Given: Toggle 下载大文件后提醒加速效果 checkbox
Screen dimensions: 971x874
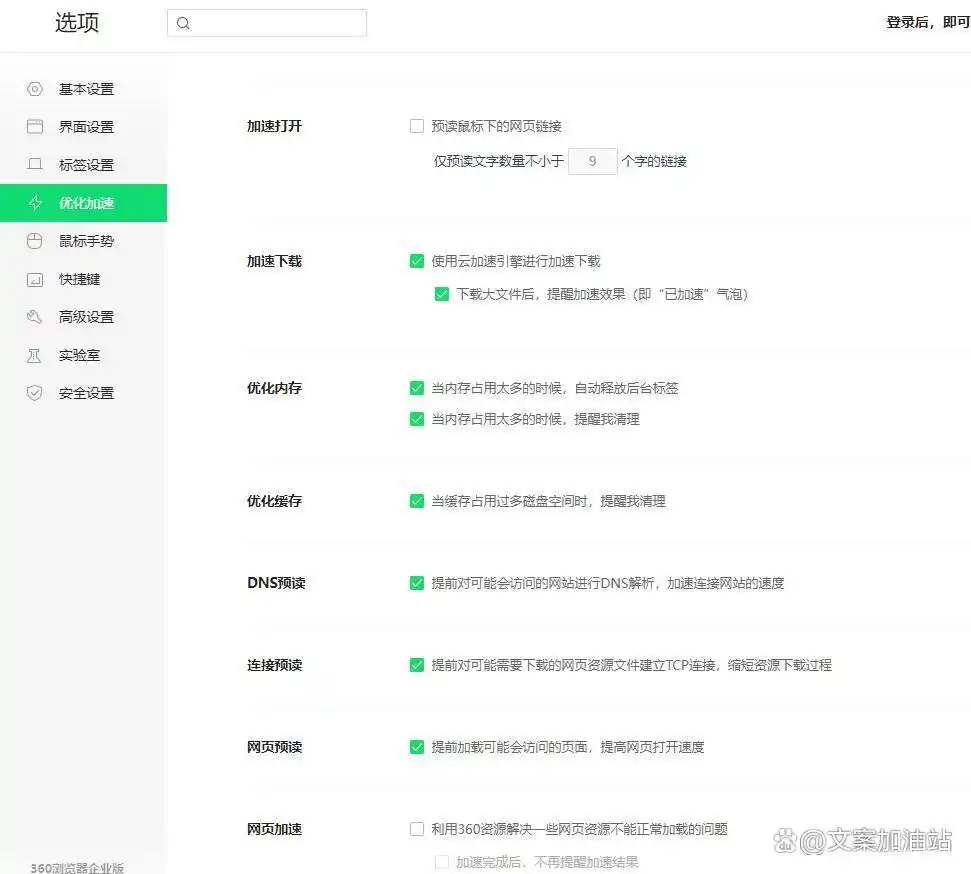Looking at the screenshot, I should pos(442,294).
